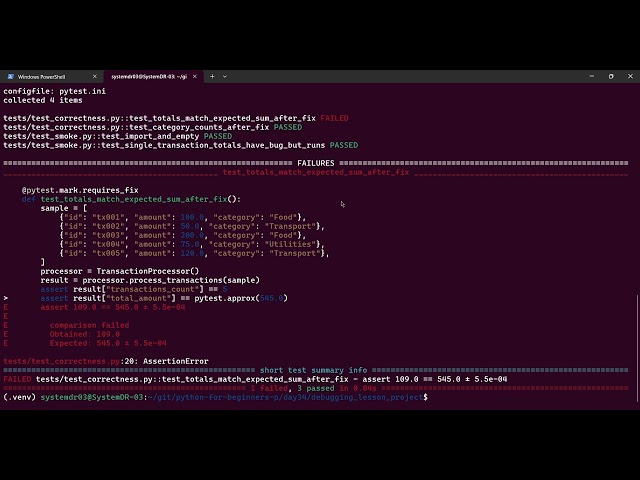Click the tx001 transaction row
The width and height of the screenshot is (640, 480).
tap(182, 217)
